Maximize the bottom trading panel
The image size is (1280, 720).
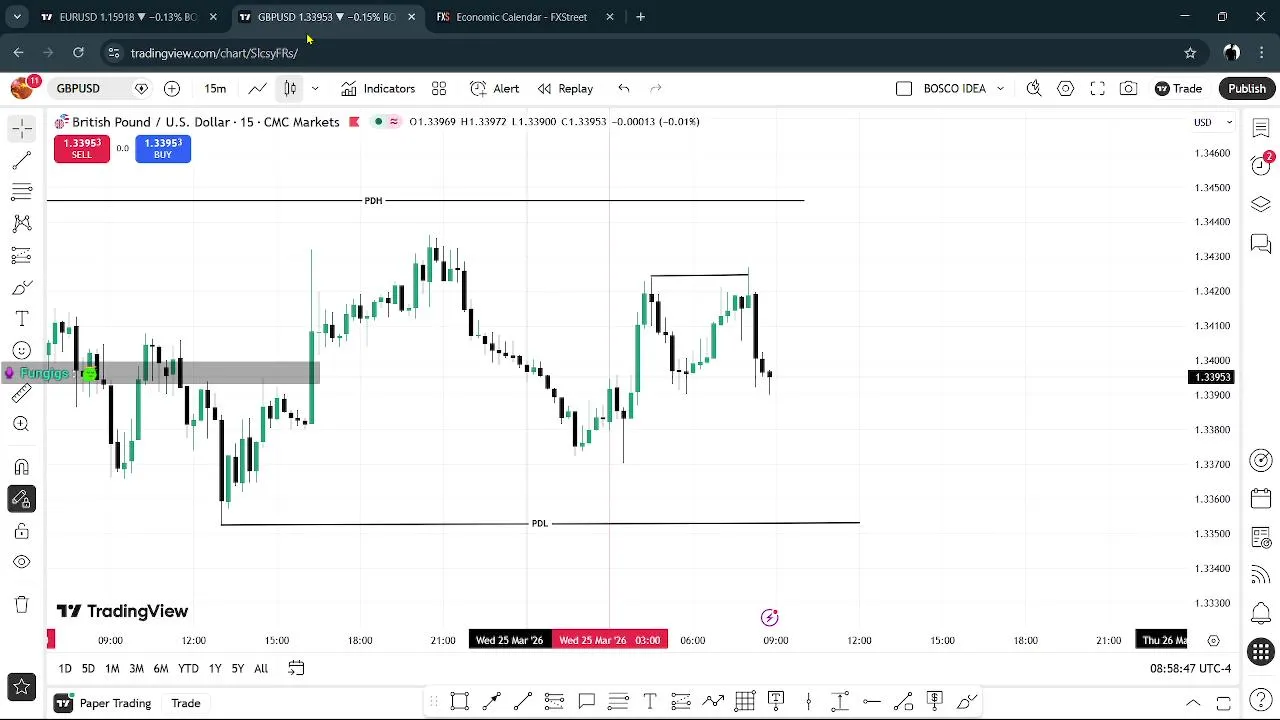click(1223, 704)
